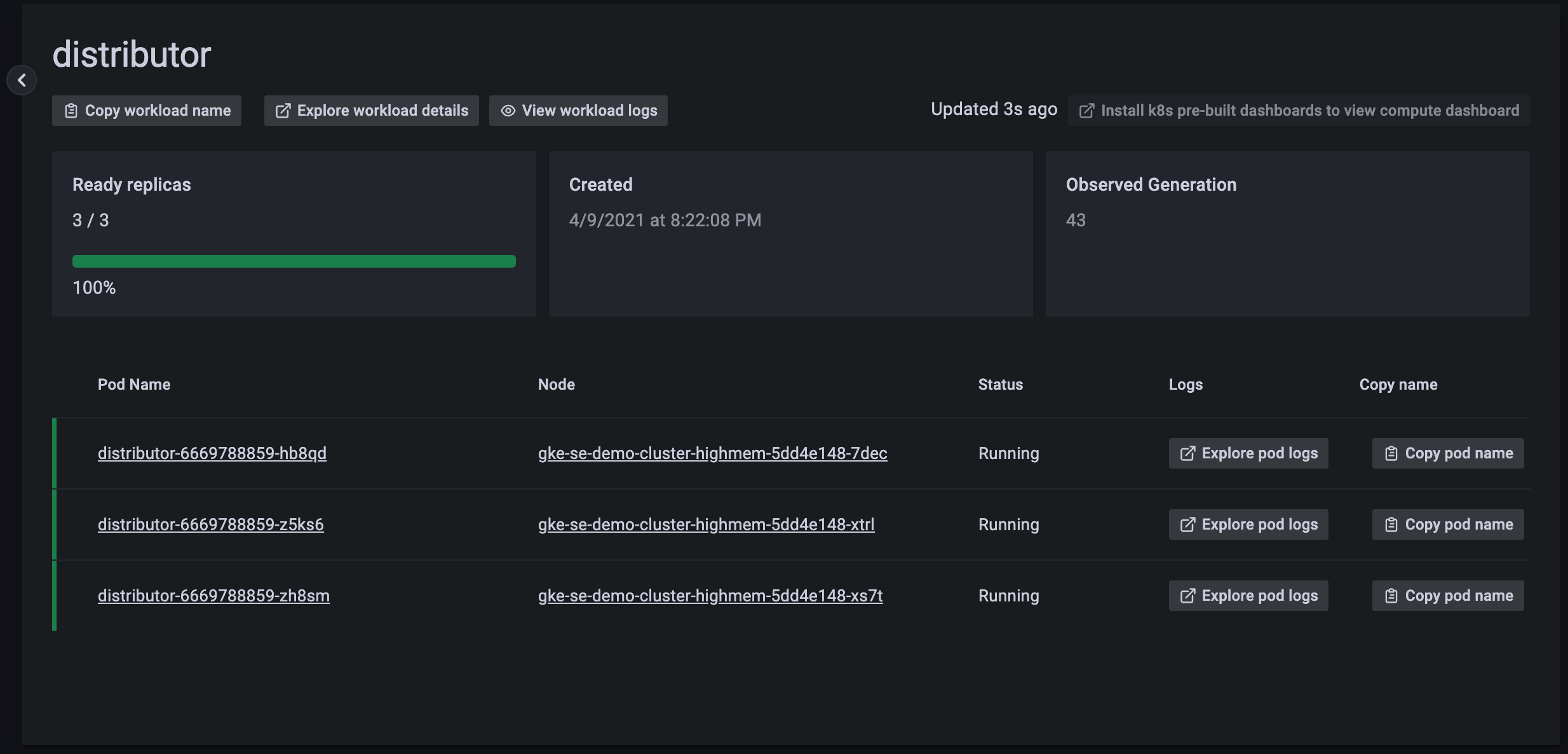Click the external-link icon beside Explore workload details
The width and height of the screenshot is (1568, 754).
(x=283, y=110)
